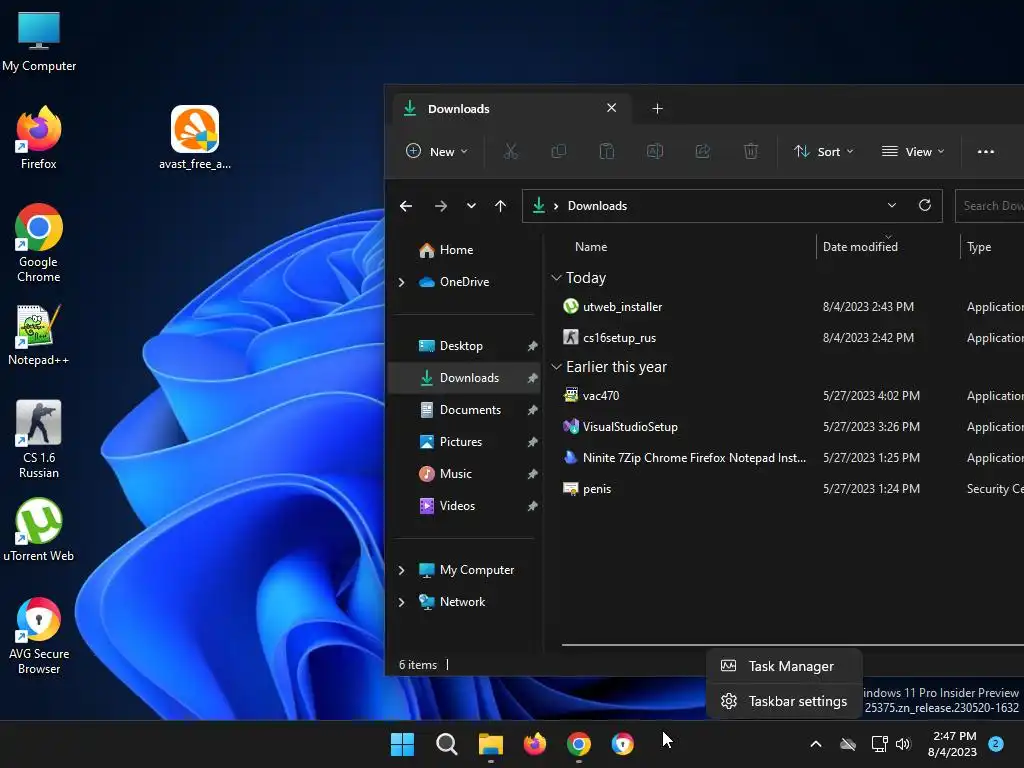Show hidden tray icons chevron
1024x768 pixels.
[816, 744]
